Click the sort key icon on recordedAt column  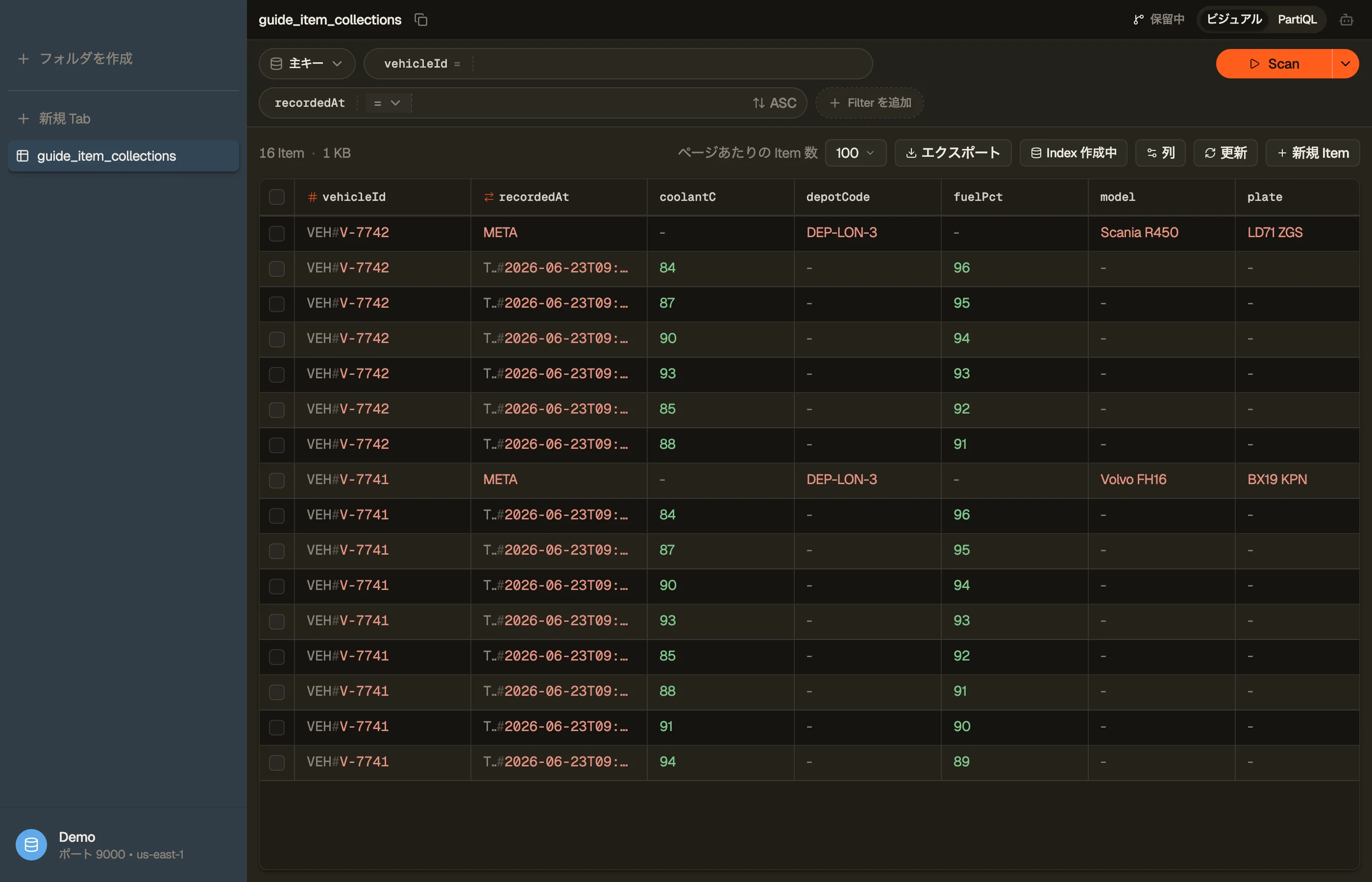(489, 197)
